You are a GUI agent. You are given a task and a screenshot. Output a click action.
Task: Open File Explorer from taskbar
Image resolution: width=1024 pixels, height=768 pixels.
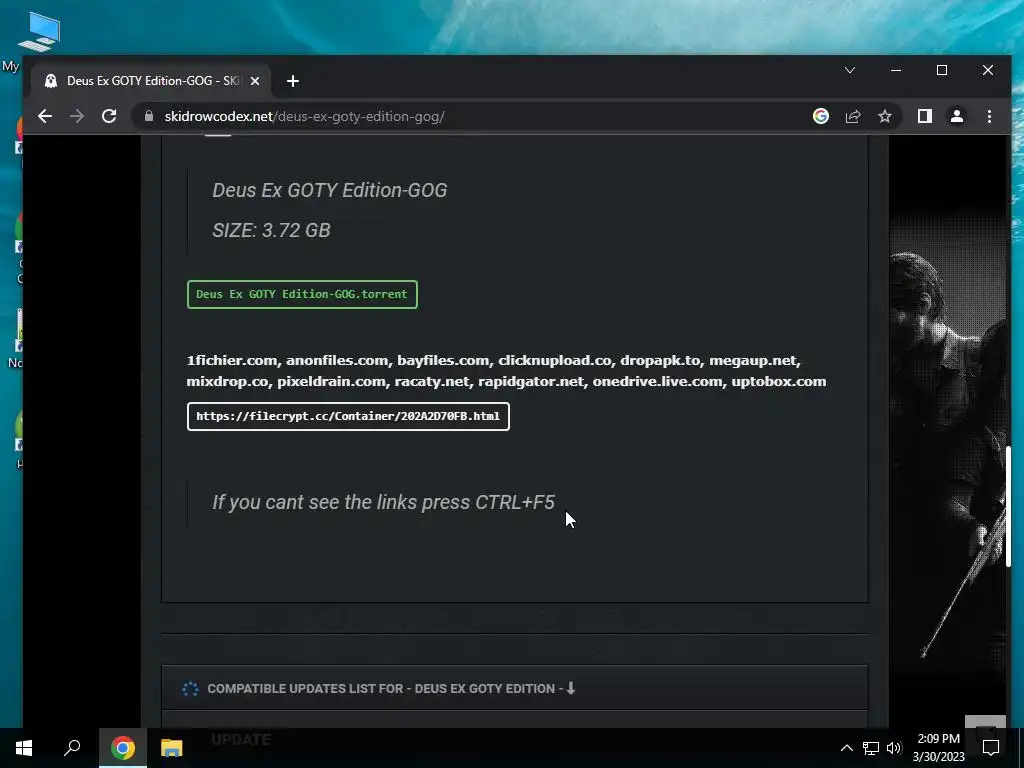pyautogui.click(x=172, y=748)
